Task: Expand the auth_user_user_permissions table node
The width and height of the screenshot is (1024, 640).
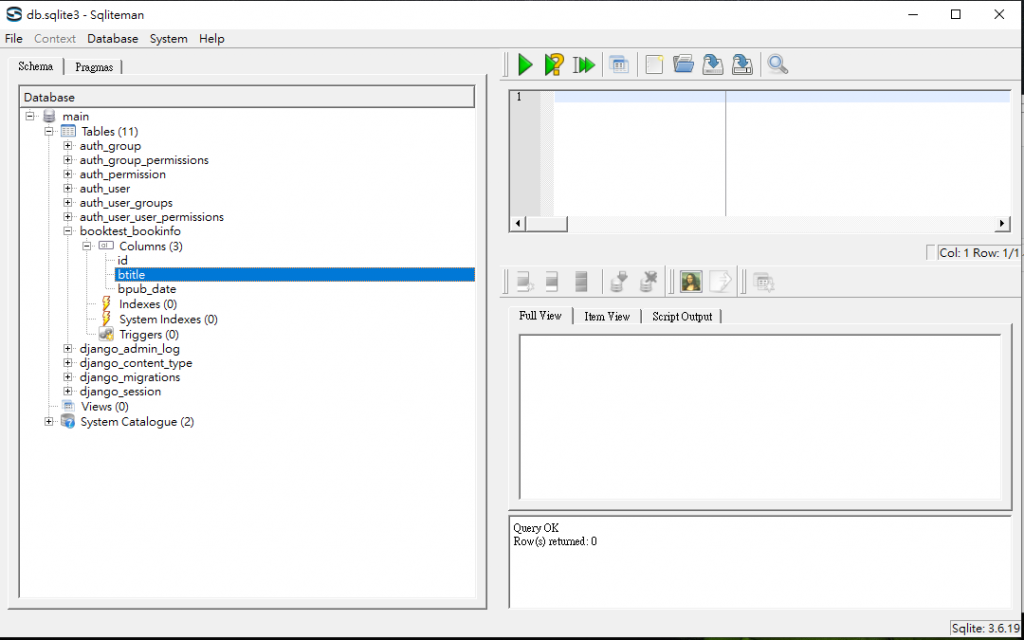Action: (x=67, y=217)
